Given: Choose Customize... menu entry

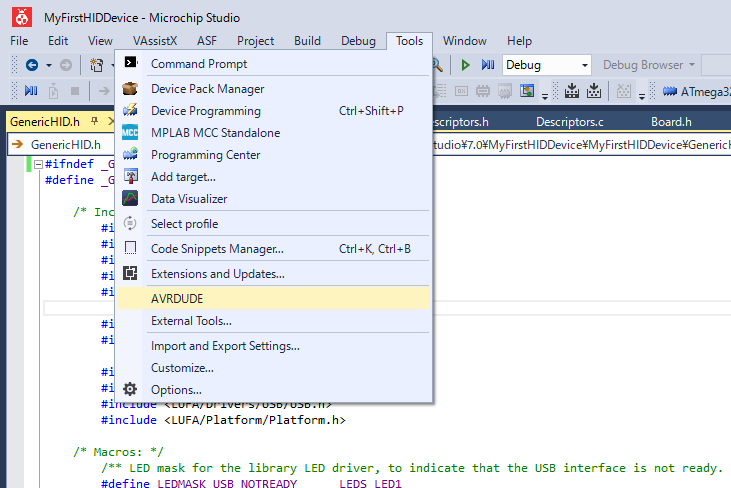Looking at the screenshot, I should point(273,368).
